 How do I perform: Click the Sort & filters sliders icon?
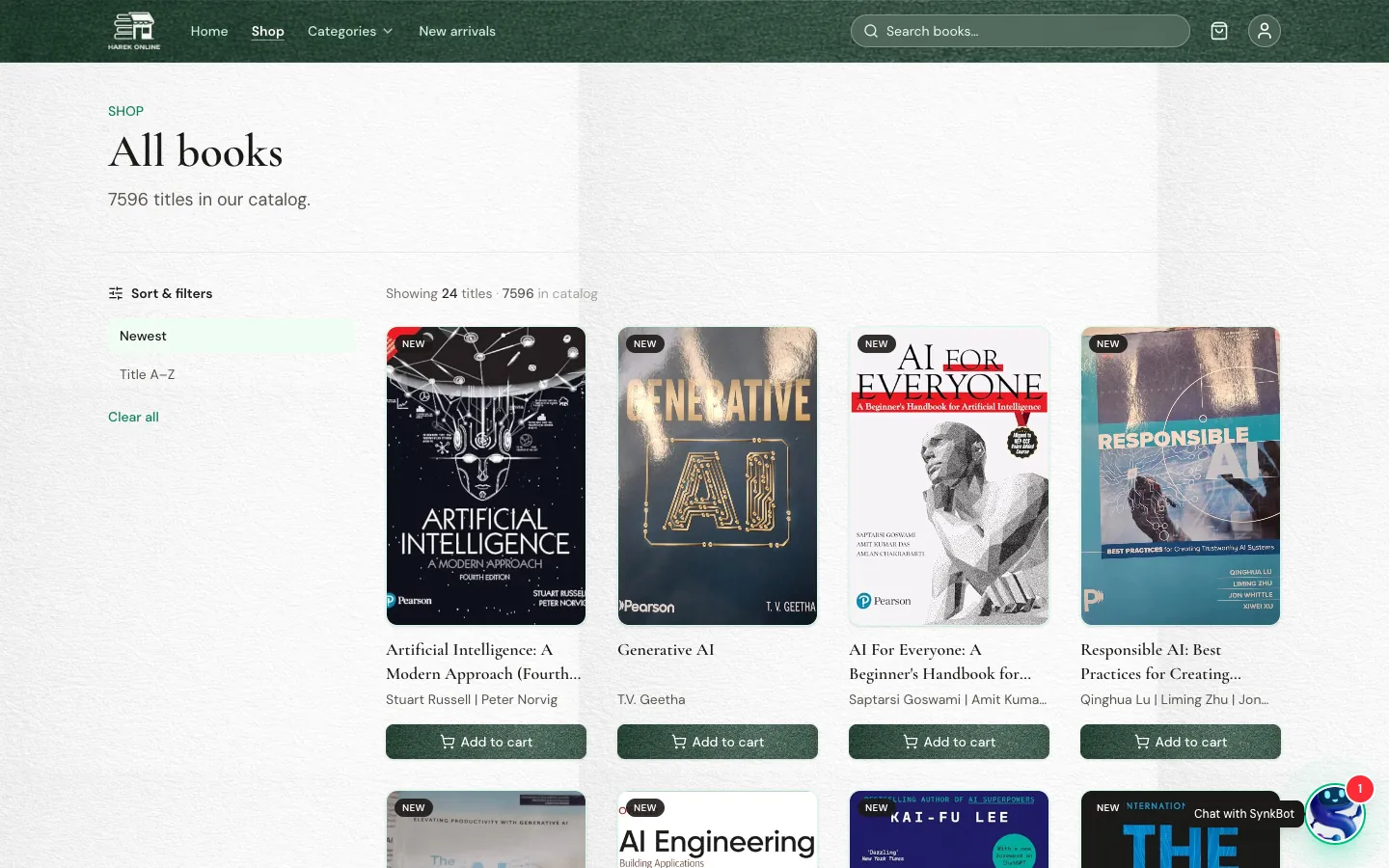[x=116, y=293]
